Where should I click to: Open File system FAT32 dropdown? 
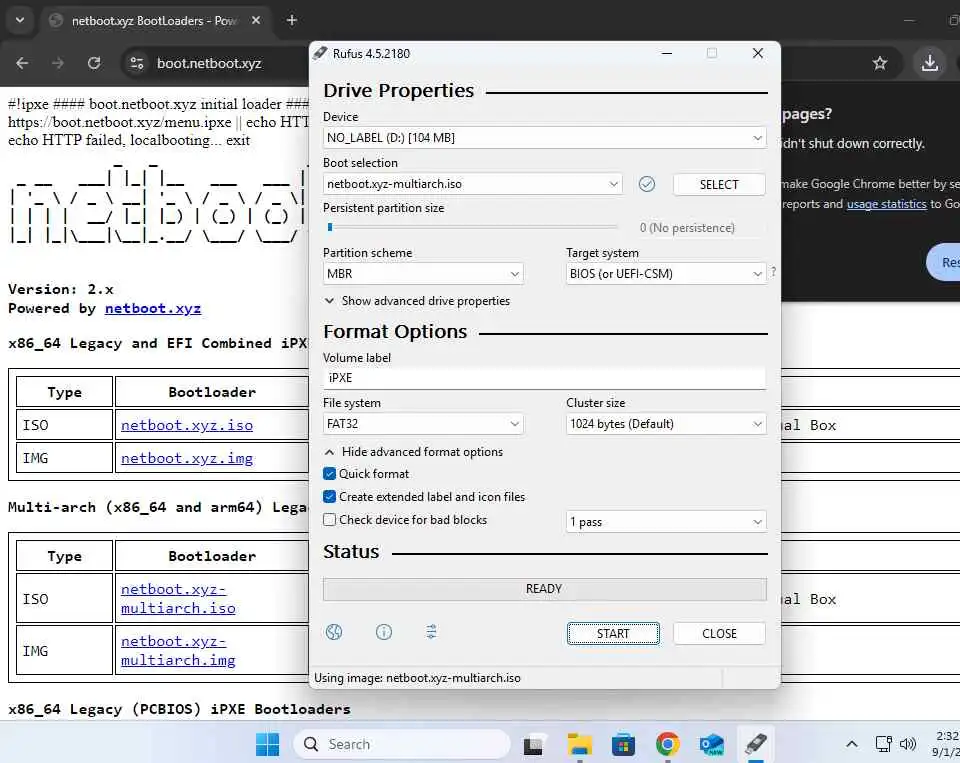coord(423,424)
